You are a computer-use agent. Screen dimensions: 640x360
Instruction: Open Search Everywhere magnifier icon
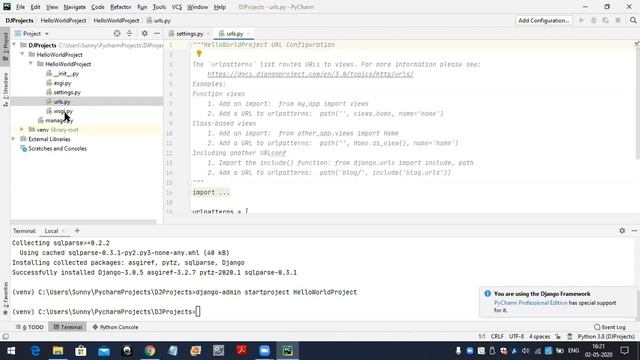click(633, 20)
